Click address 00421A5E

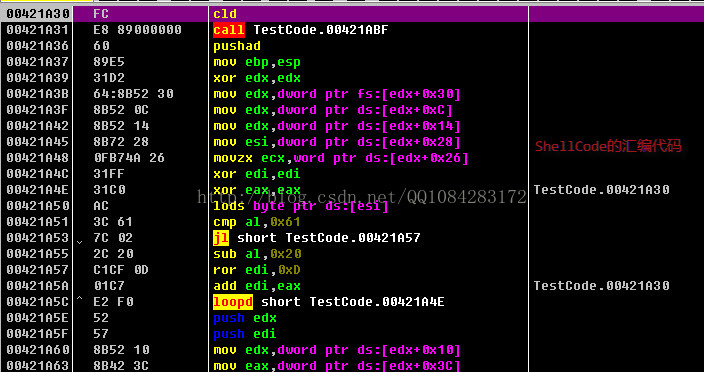[x=38, y=318]
